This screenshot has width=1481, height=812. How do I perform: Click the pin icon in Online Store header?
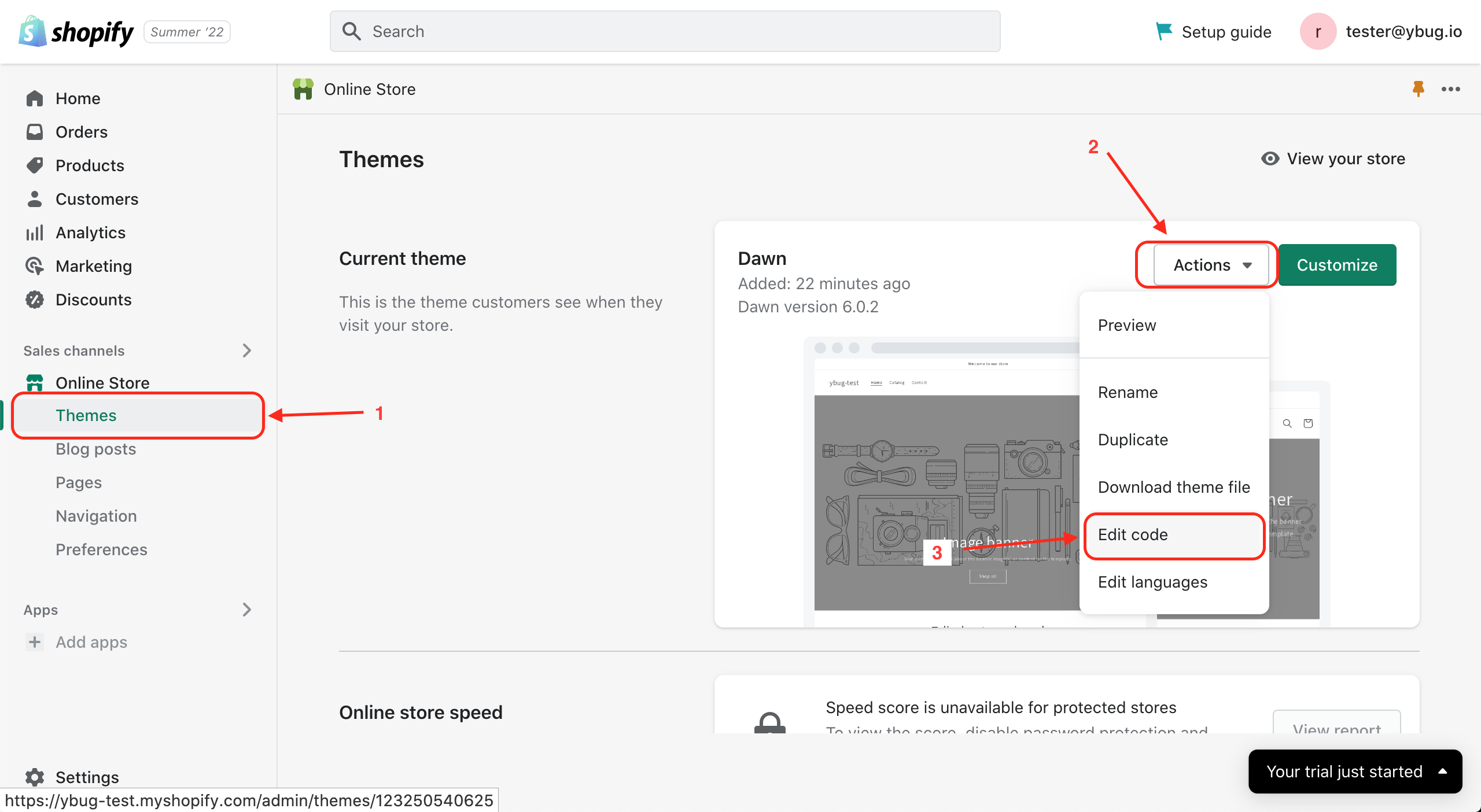(x=1418, y=89)
